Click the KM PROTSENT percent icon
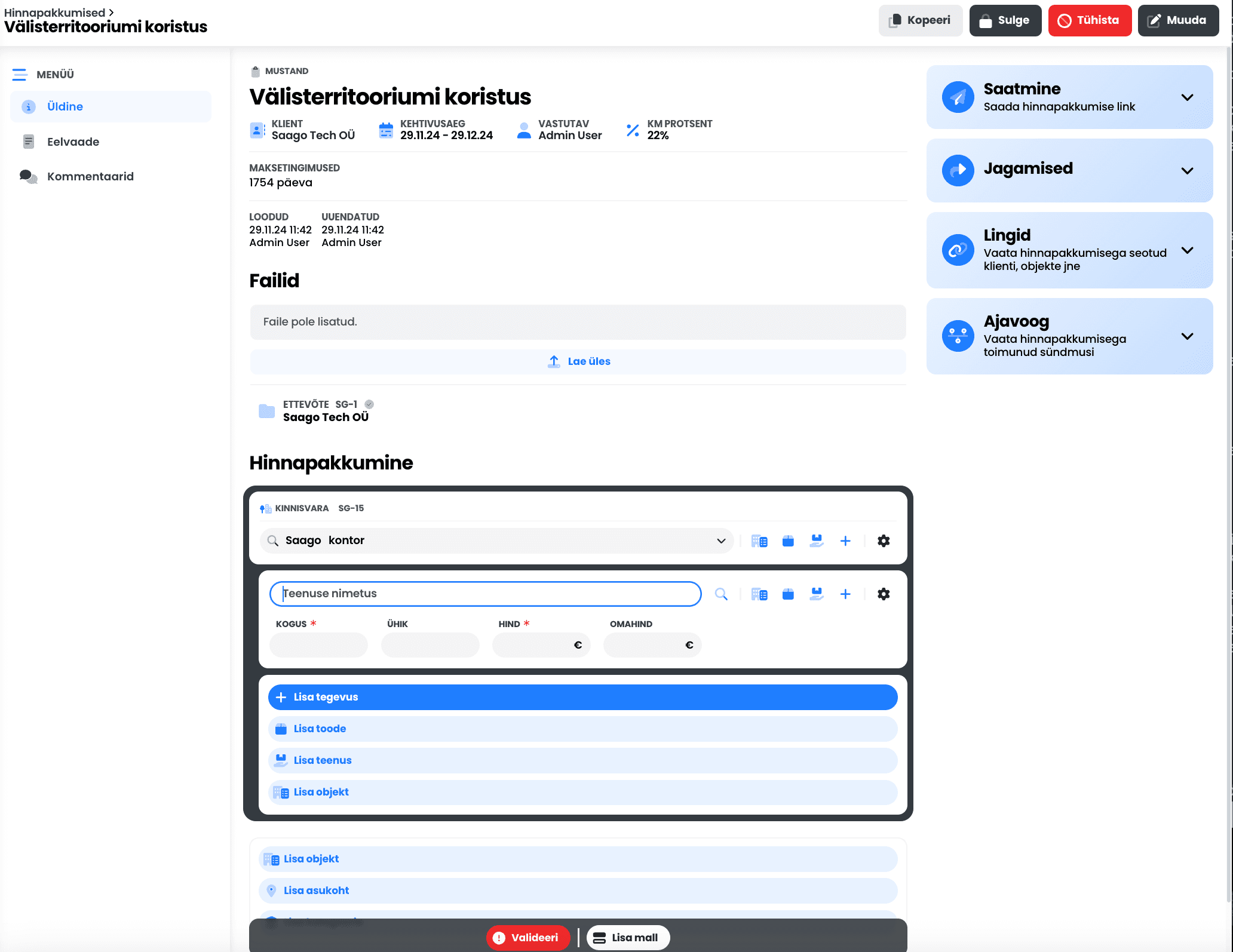Image resolution: width=1233 pixels, height=952 pixels. (633, 130)
